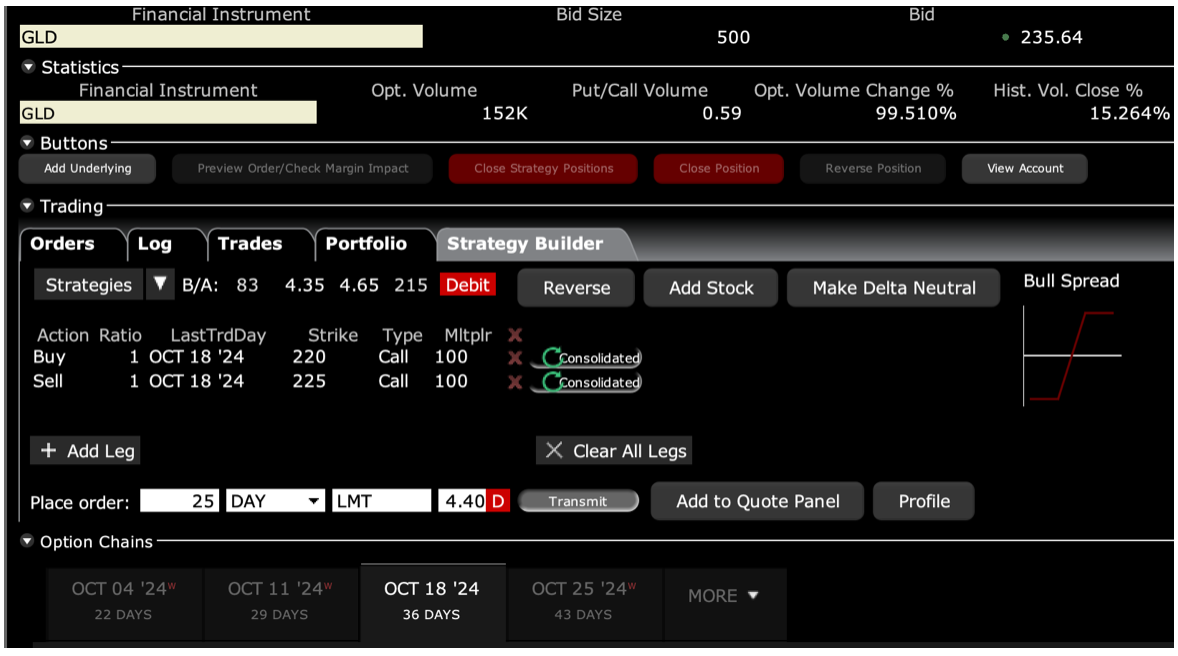Click the Sell action cell
Viewport: 1178px width, 656px height.
[48, 381]
